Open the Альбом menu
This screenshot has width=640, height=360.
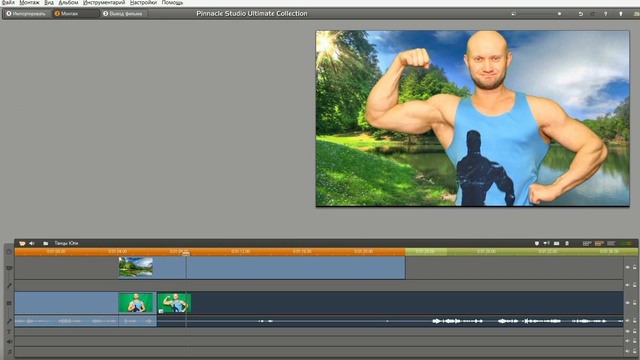coord(68,2)
